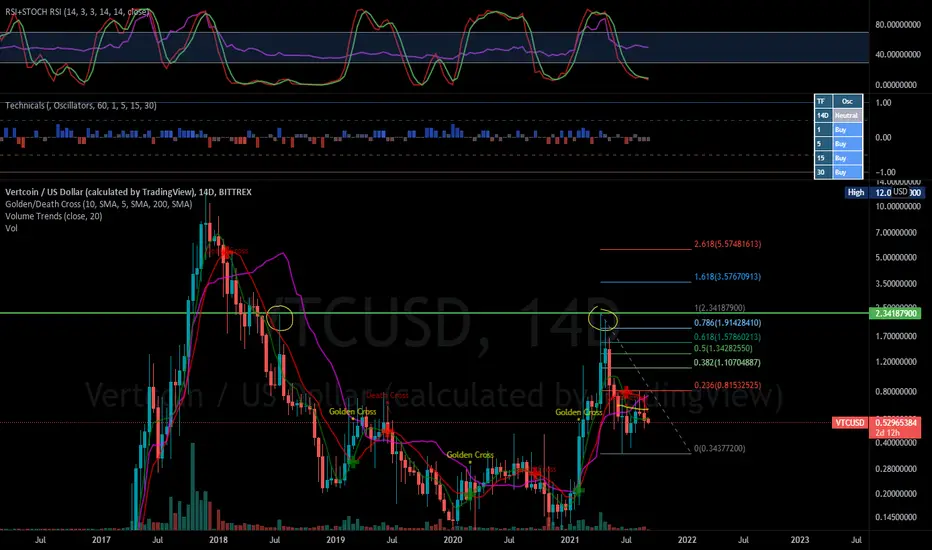
Task: Click the 0.20000000 price scale value
Action: pos(896,494)
